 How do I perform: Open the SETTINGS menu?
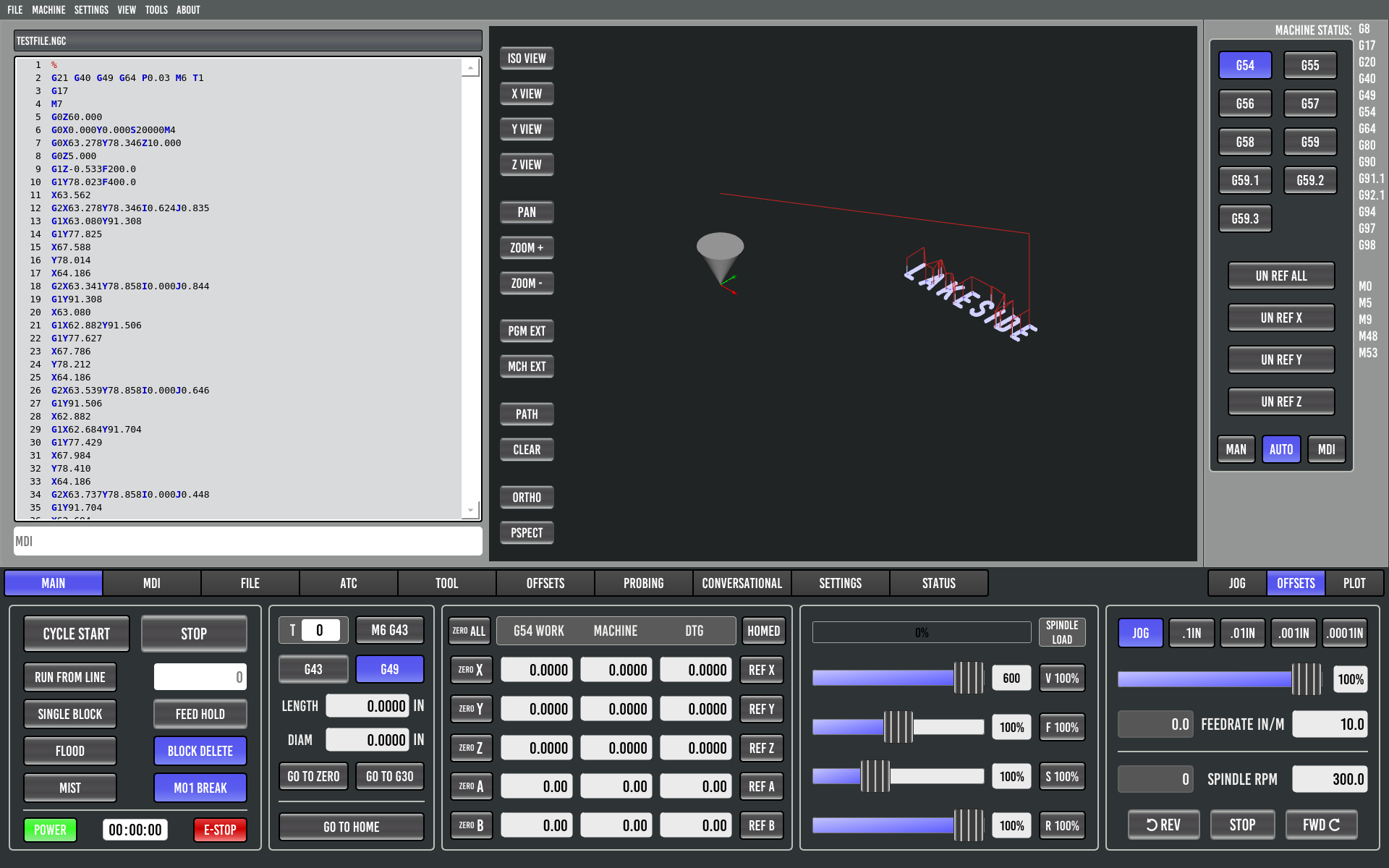tap(91, 10)
